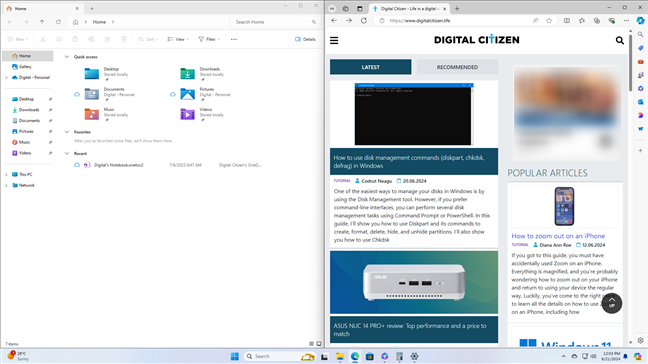Go up one folder level in File Explorer
The image size is (648, 364).
click(42, 22)
